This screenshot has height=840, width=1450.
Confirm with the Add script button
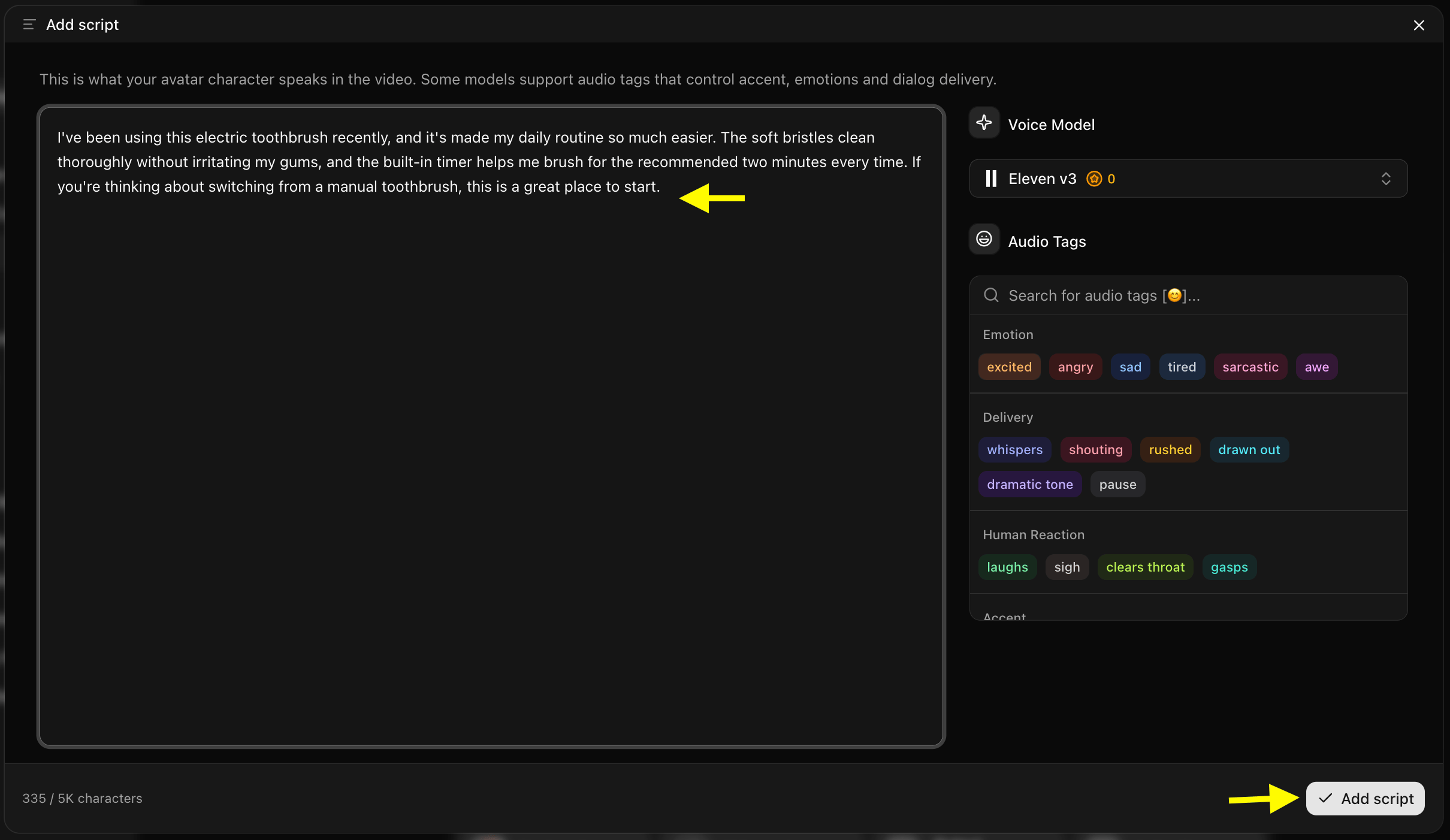point(1365,798)
